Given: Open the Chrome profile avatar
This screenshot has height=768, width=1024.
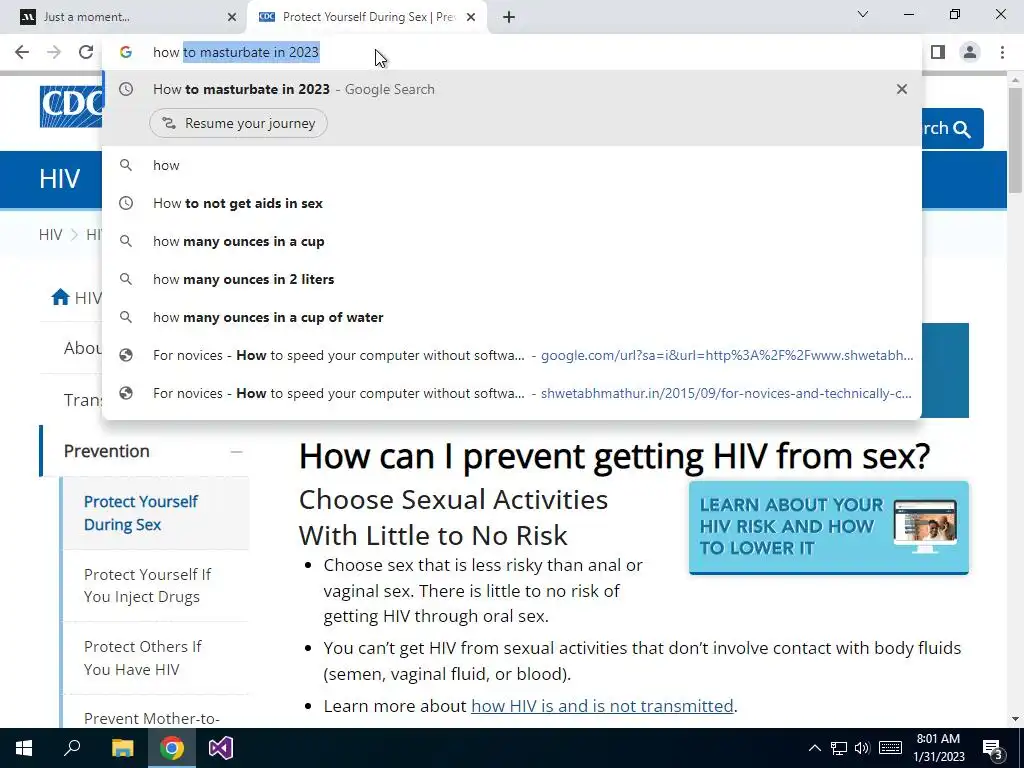Looking at the screenshot, I should [970, 52].
